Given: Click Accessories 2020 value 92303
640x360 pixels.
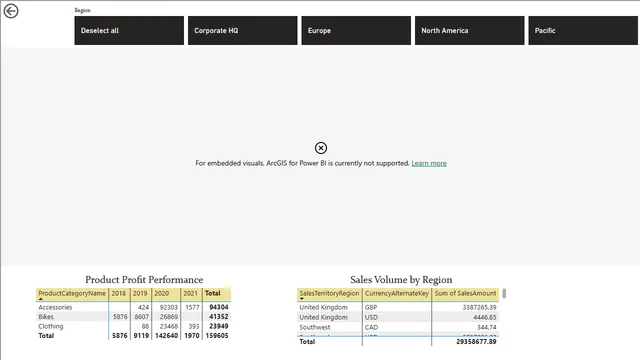Looking at the screenshot, I should [x=169, y=307].
